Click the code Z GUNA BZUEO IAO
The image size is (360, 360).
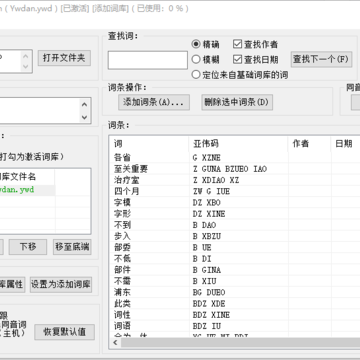pyautogui.click(x=230, y=169)
